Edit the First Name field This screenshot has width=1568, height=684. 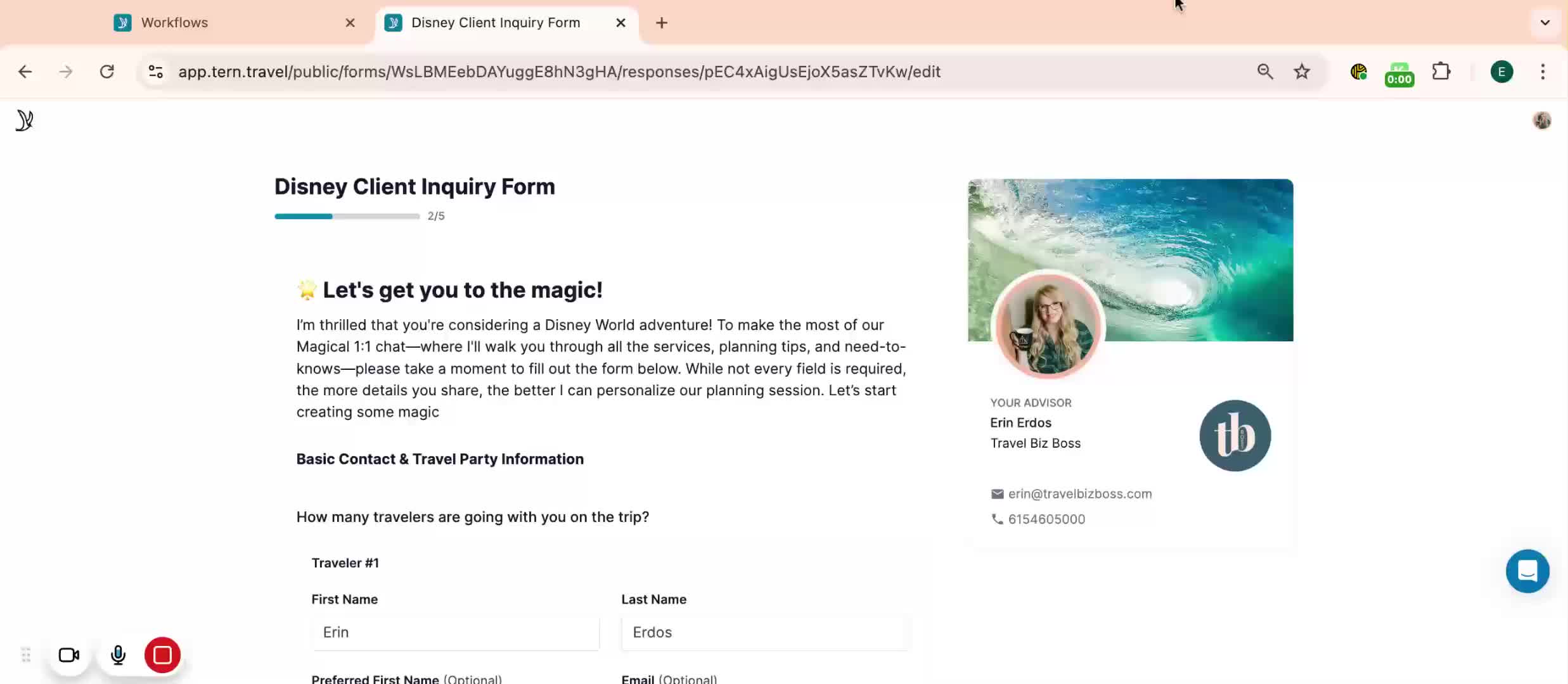point(456,633)
